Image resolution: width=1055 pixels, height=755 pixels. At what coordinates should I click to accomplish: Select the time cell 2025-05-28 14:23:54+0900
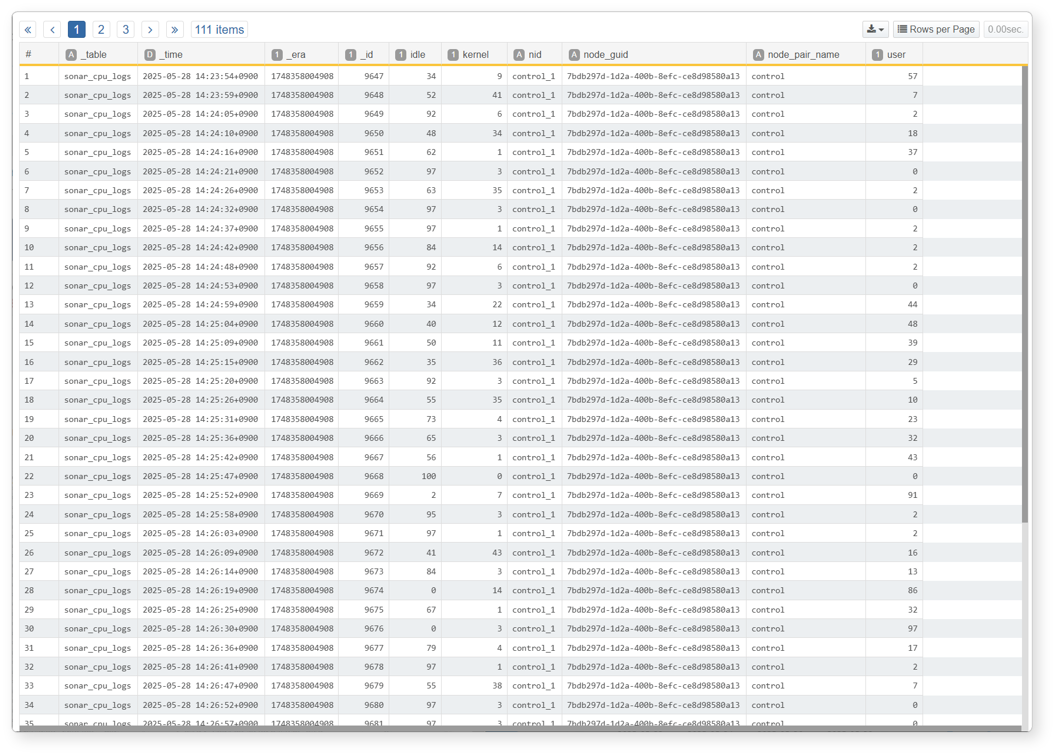point(201,76)
